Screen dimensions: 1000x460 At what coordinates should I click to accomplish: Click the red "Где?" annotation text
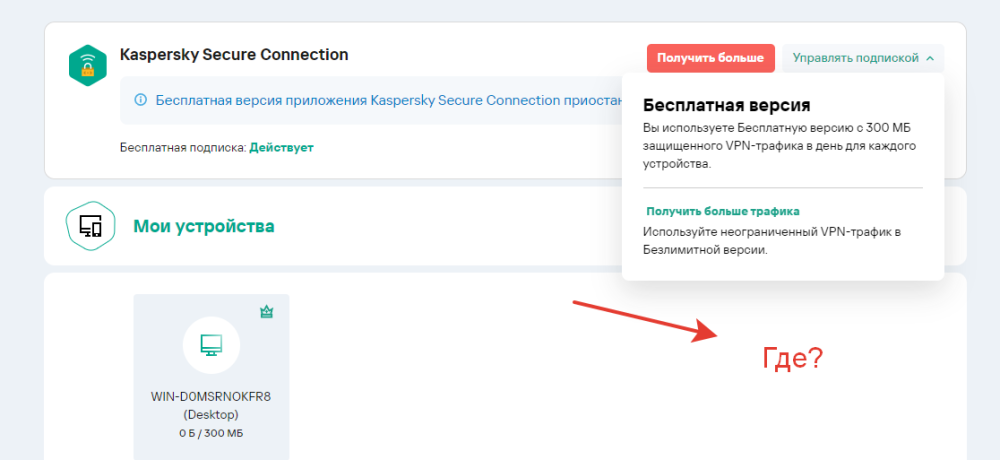coord(792,357)
